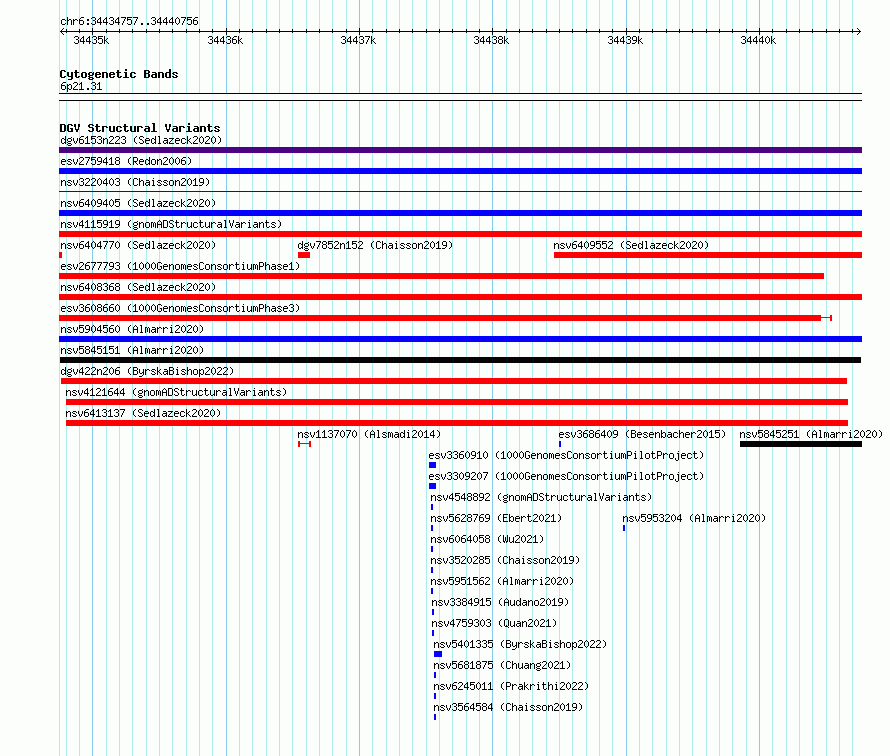Open nsv4121644 (gnomADStructuralVariants) label
The width and height of the screenshot is (890, 756).
[176, 392]
